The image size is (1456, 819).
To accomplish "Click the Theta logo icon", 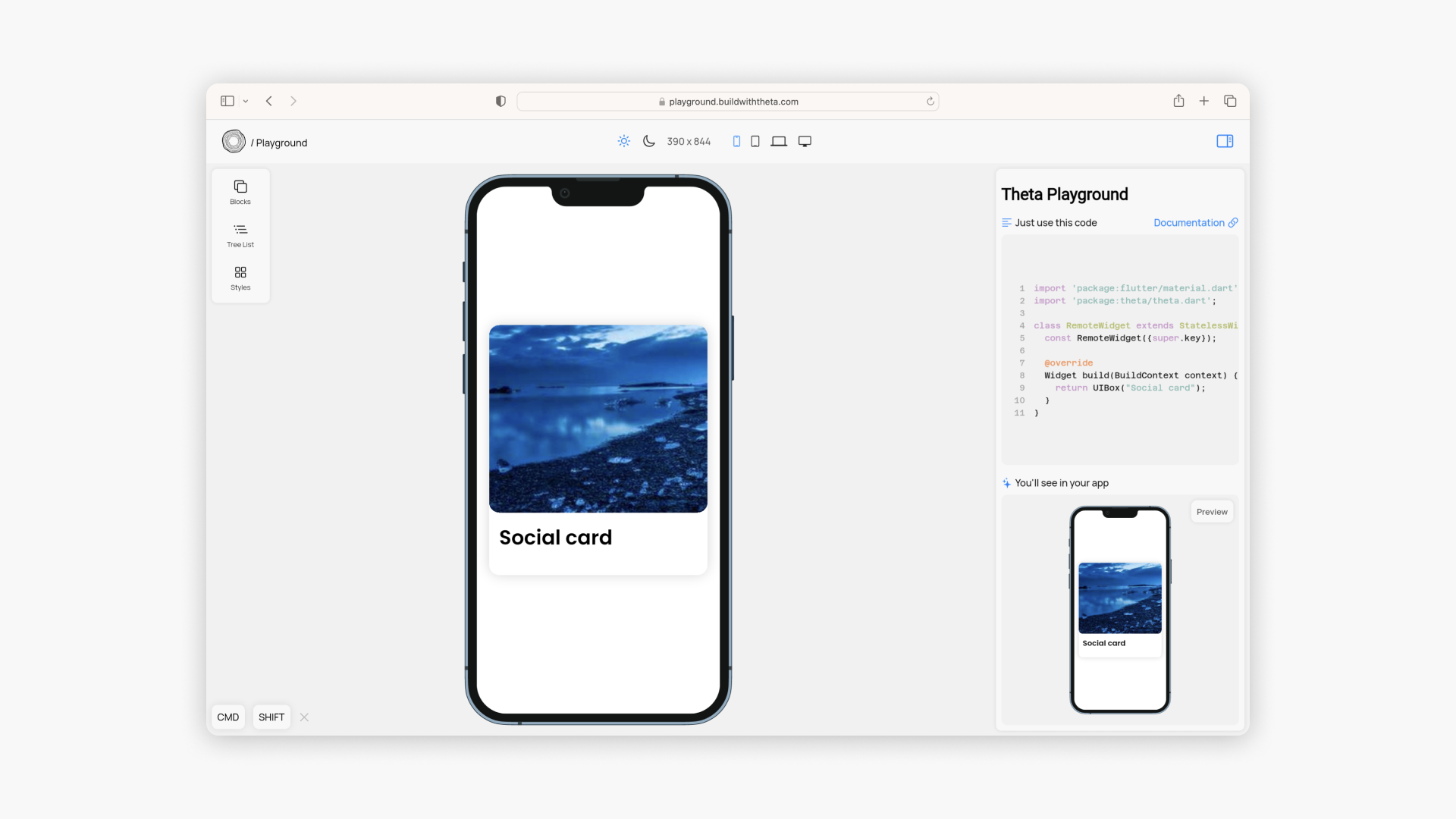I will coord(234,142).
